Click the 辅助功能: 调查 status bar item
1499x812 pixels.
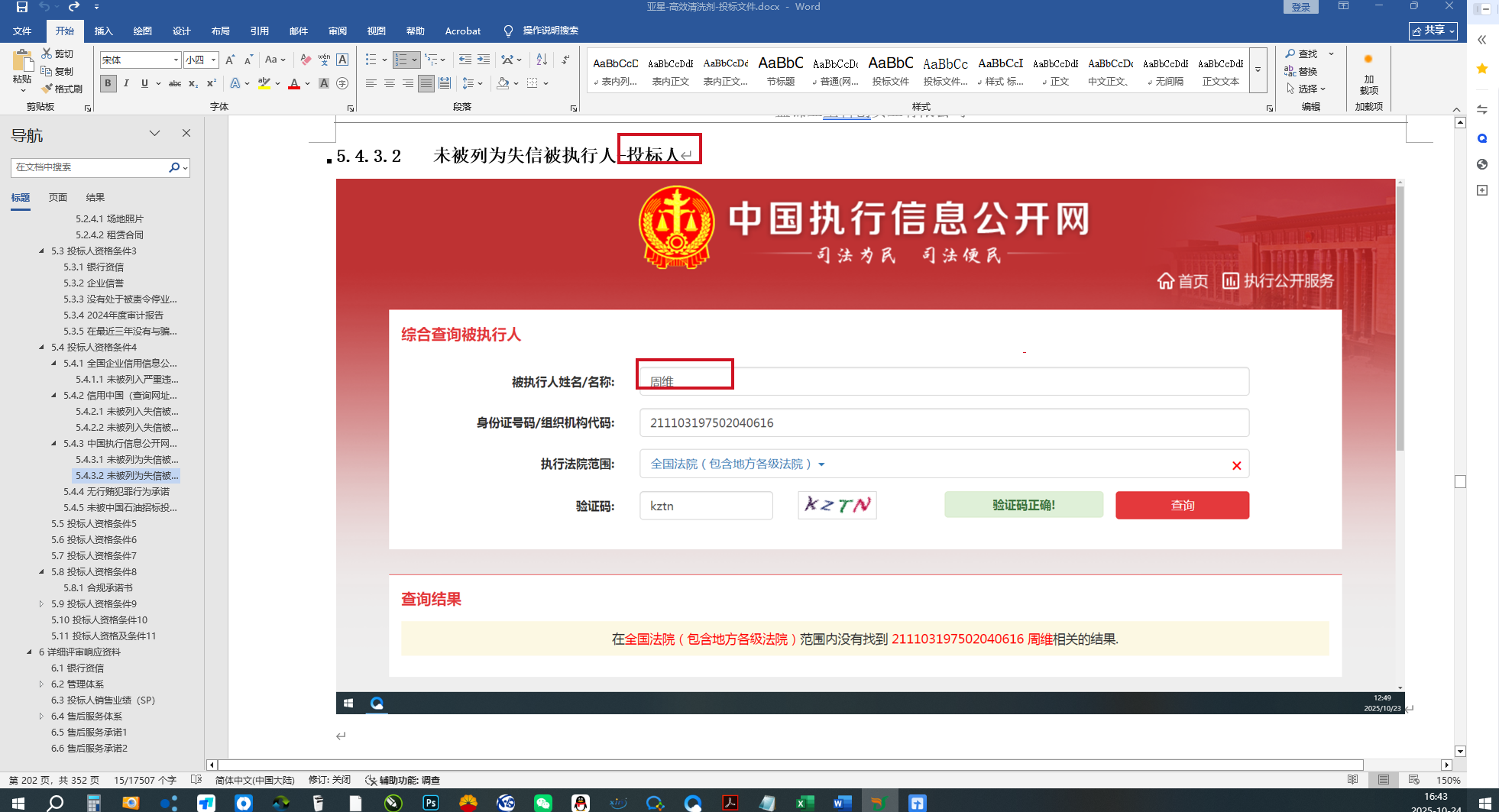[403, 780]
